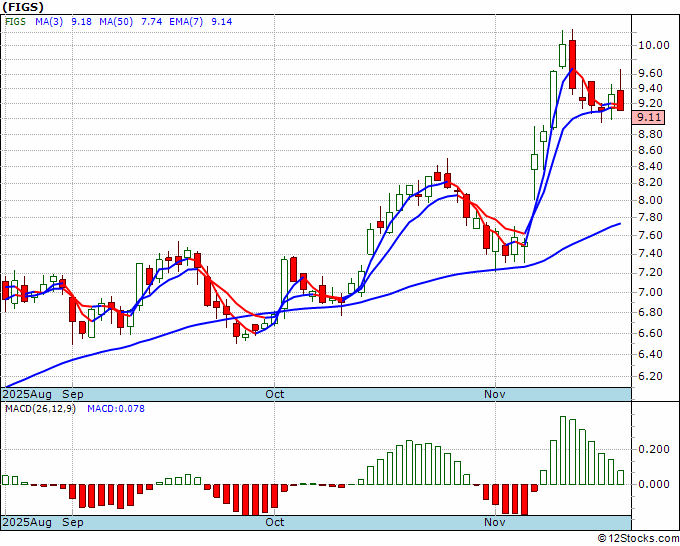The height and width of the screenshot is (546, 680).
Task: Click the MA(3) value 9.18
Action: click(x=81, y=21)
